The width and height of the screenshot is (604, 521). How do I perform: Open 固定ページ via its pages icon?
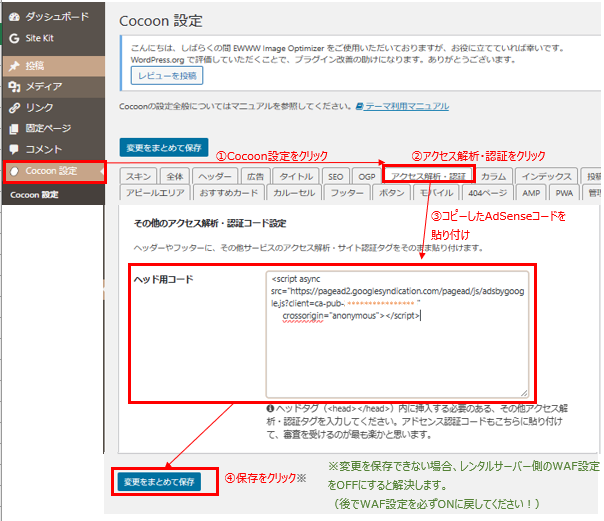(12, 129)
